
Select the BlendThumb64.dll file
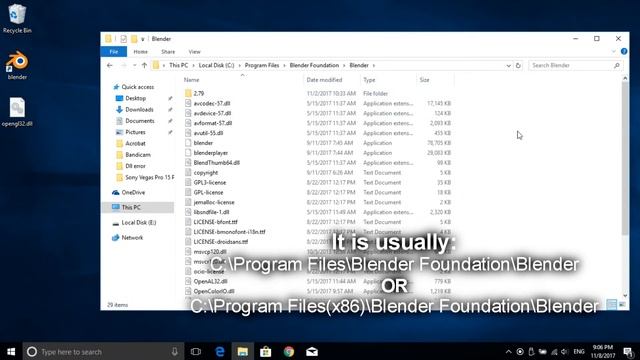[x=216, y=162]
